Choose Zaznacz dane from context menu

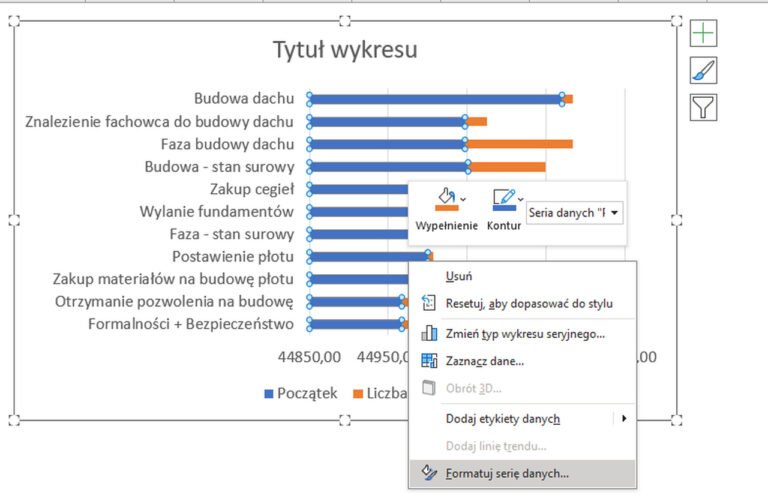pyautogui.click(x=523, y=361)
